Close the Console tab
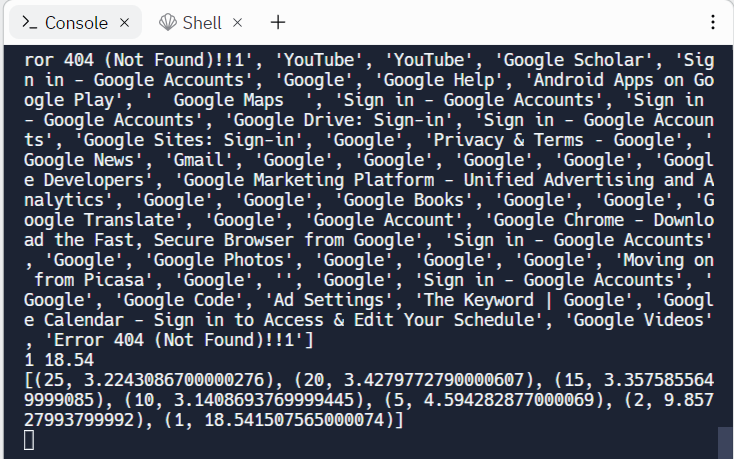 click(x=124, y=22)
